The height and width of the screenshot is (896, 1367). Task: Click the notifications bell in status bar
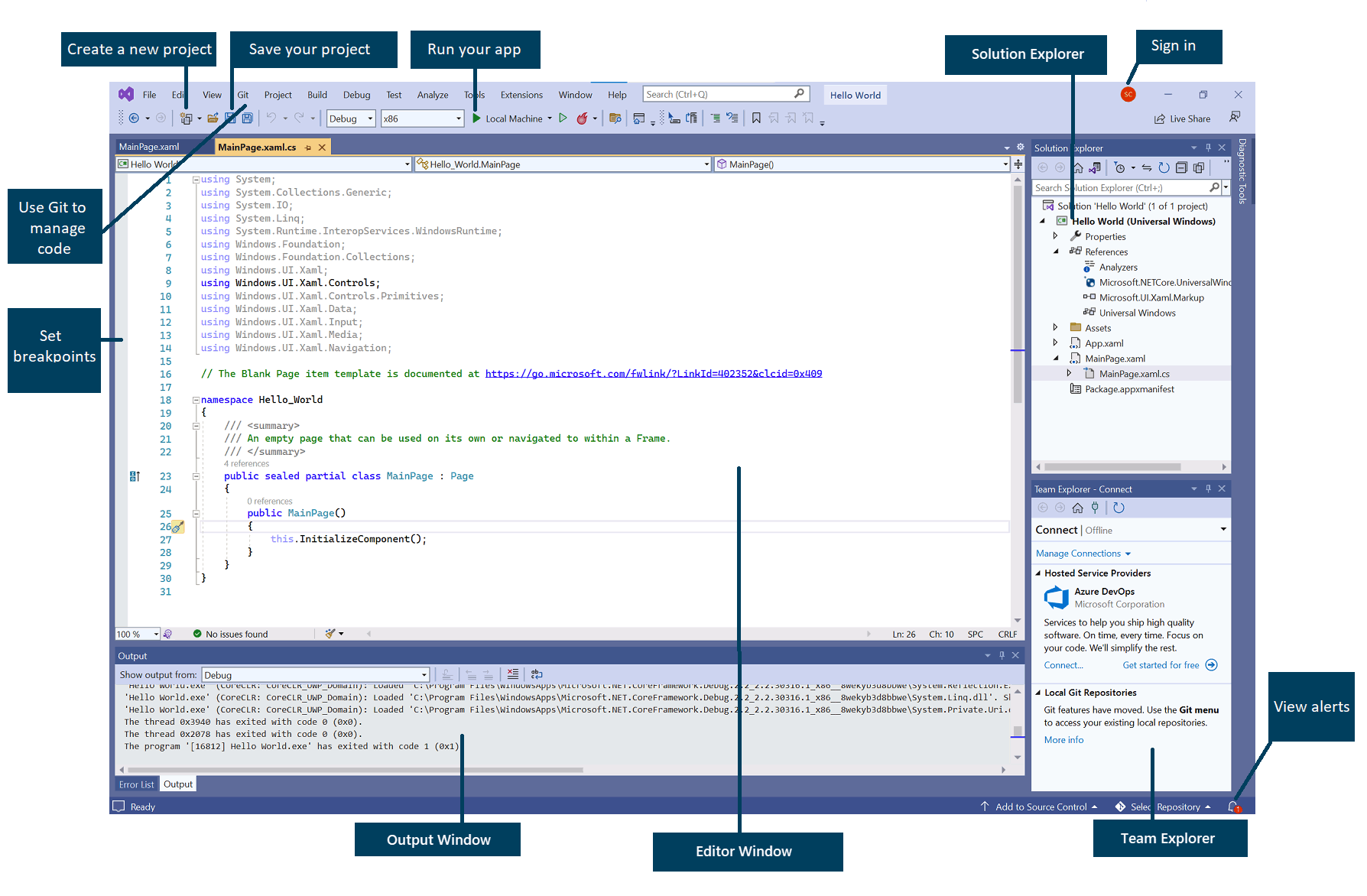[x=1232, y=807]
